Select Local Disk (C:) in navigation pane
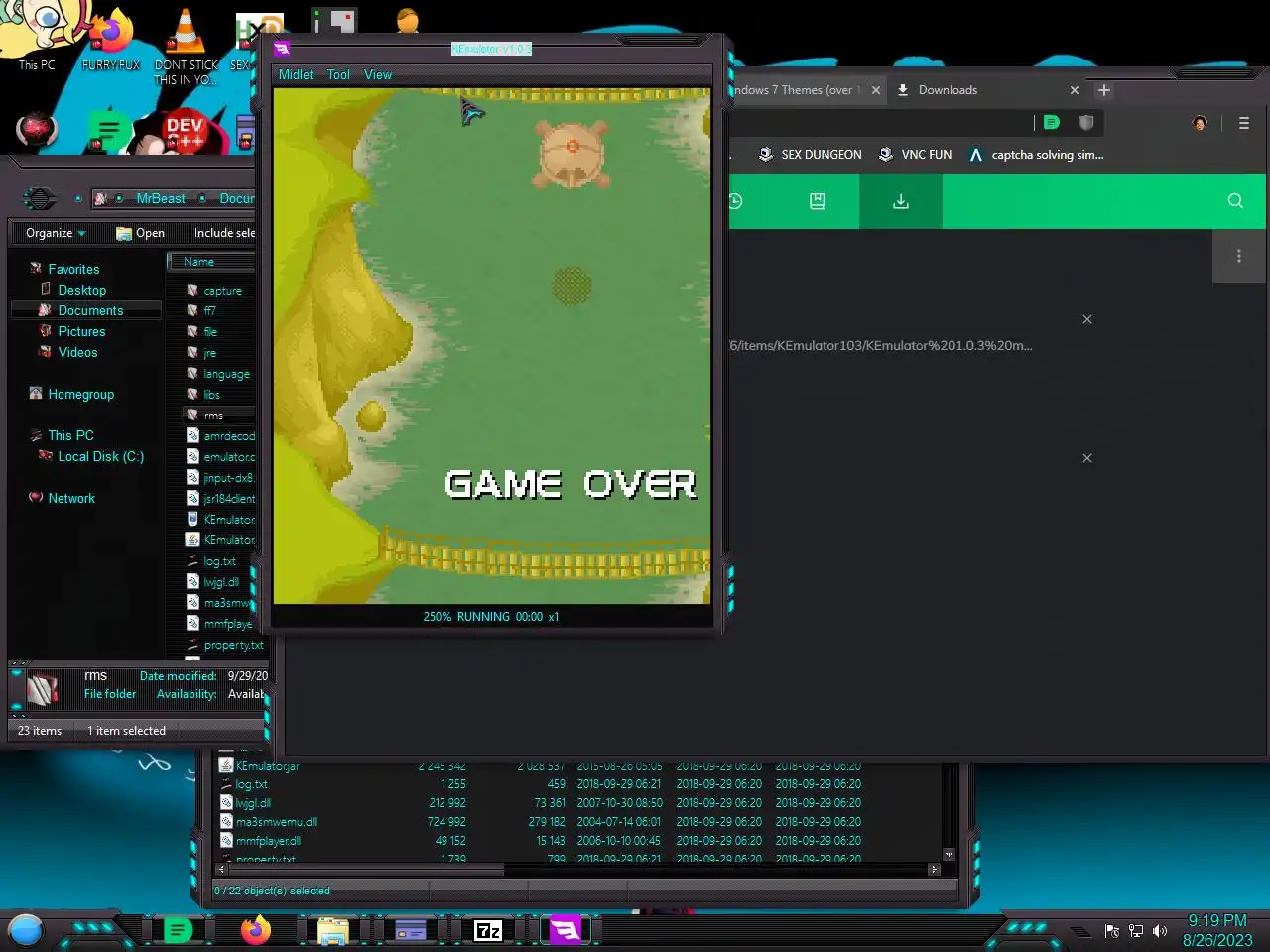This screenshot has width=1270, height=952. 100,456
